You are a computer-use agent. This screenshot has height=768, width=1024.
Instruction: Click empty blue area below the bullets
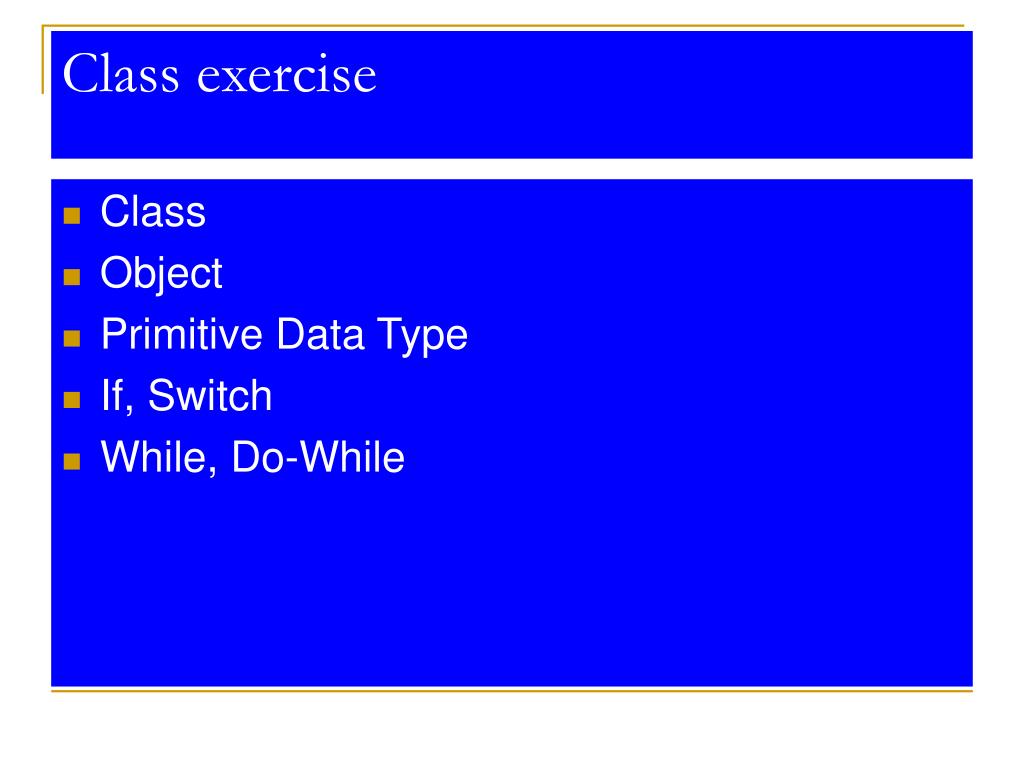pos(512,581)
